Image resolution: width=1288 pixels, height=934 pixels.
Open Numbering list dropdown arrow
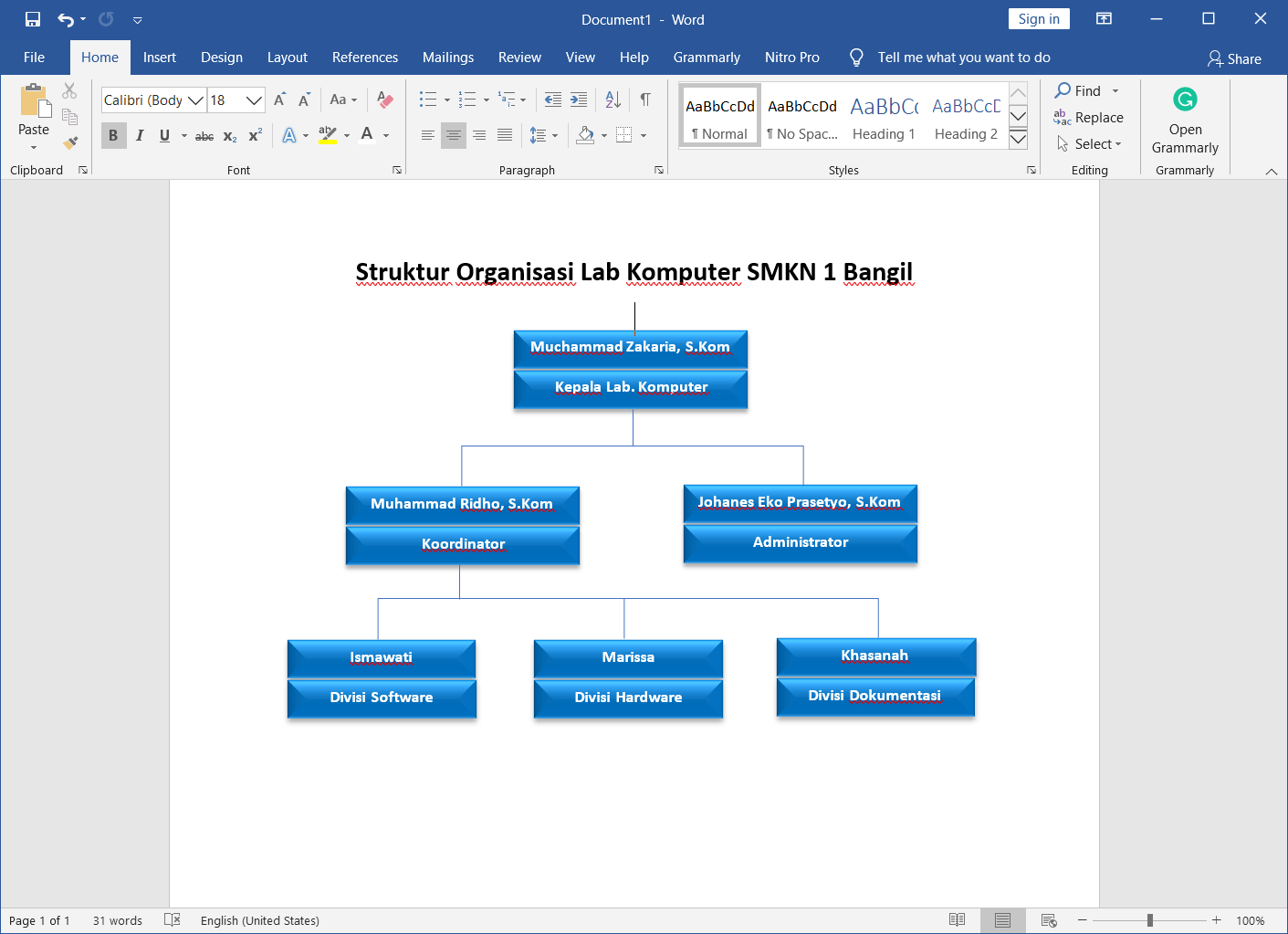tap(486, 100)
